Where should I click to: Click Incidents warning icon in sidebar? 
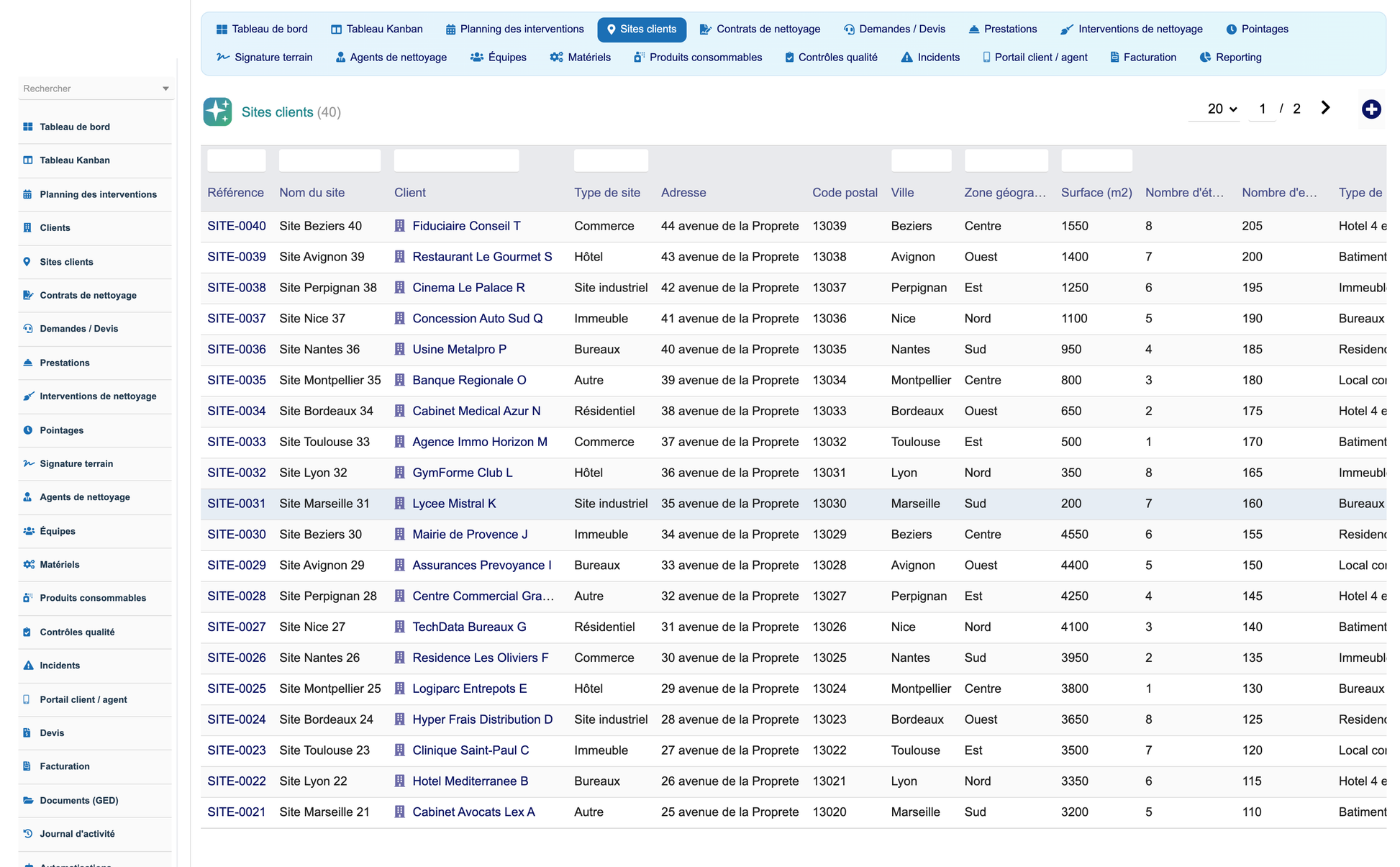click(x=28, y=666)
